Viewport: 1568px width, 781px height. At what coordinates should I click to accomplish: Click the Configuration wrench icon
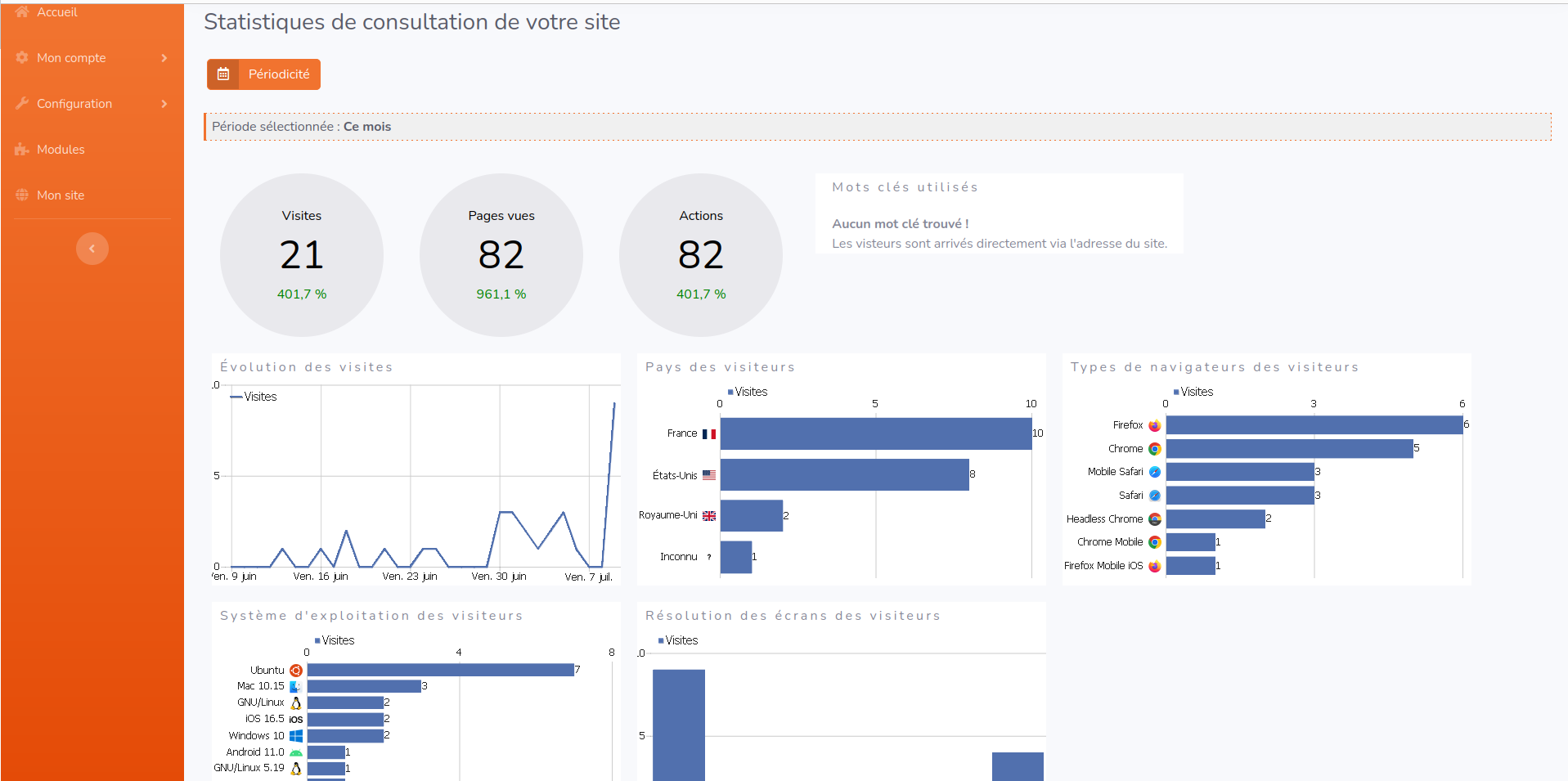22,103
